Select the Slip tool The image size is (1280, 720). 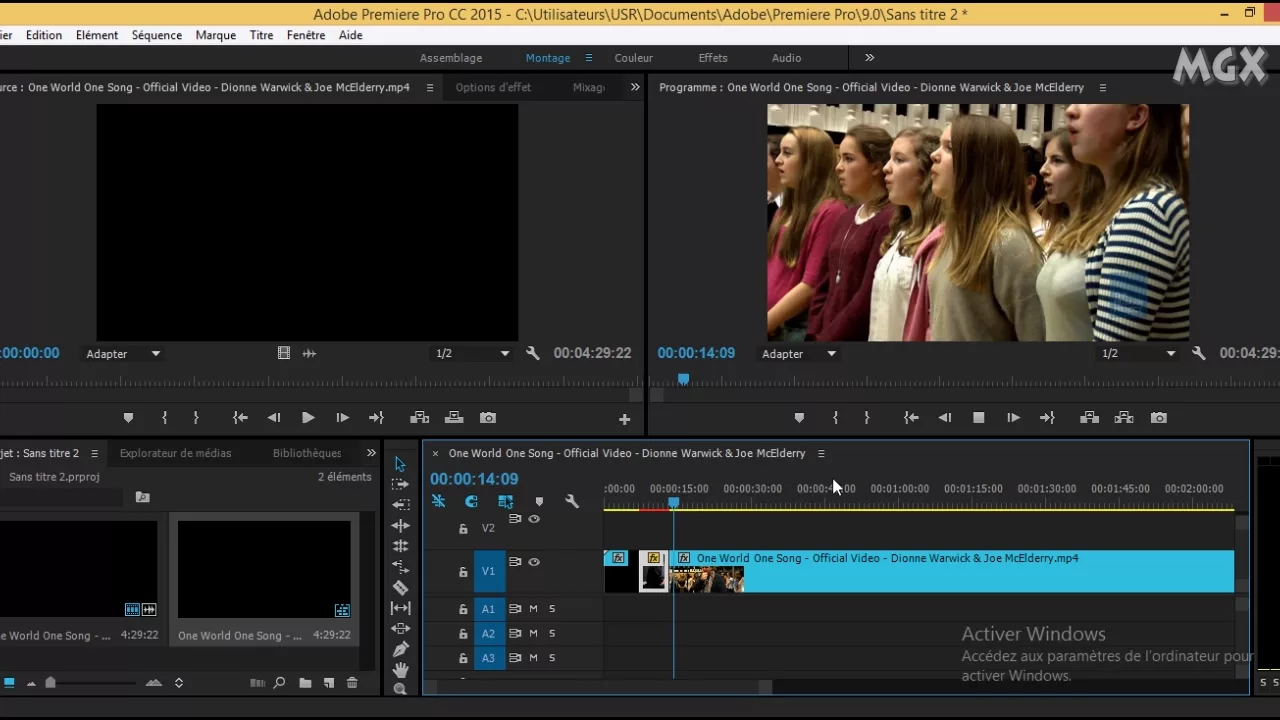(400, 608)
